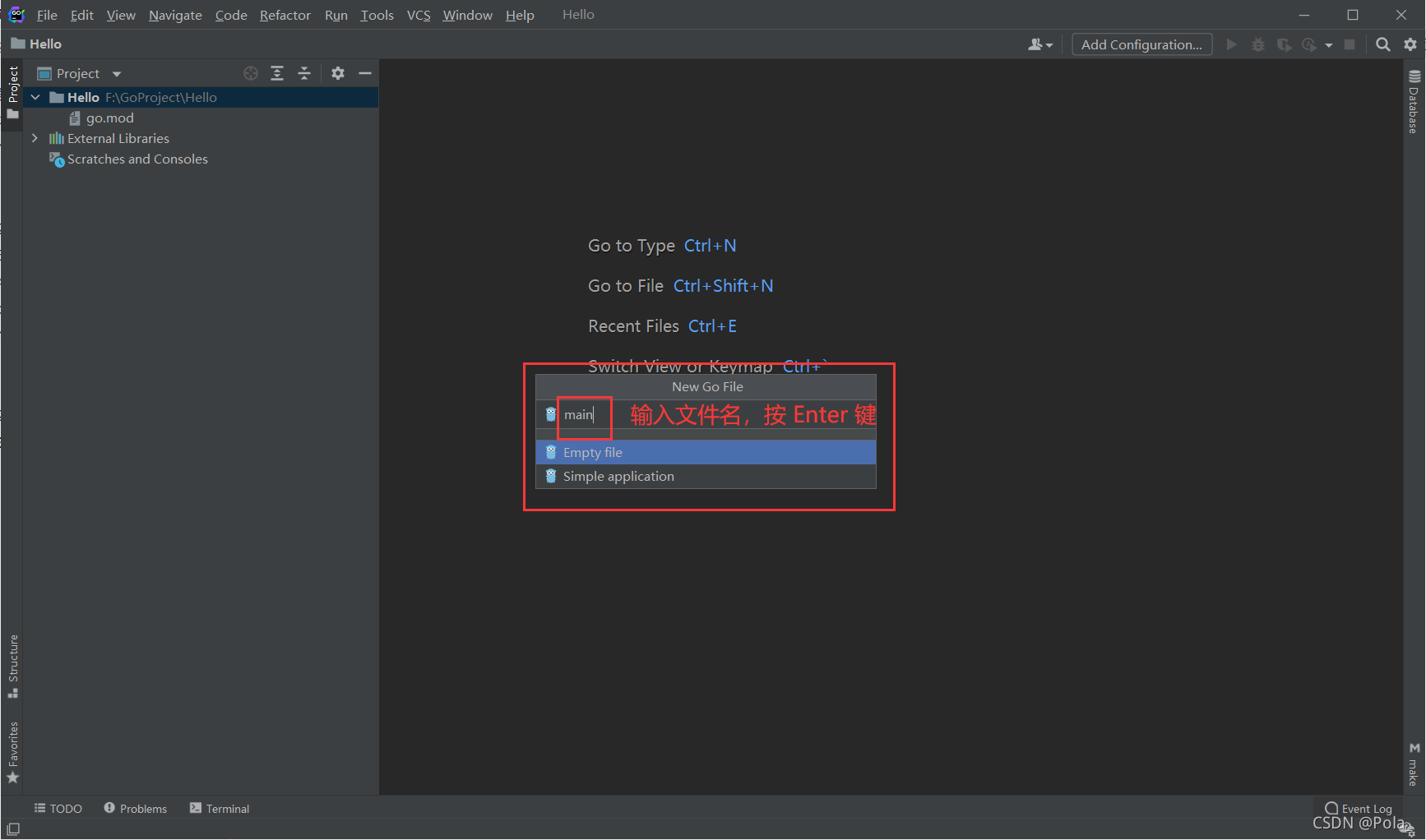Select Scratches and Consoles row

pyautogui.click(x=201, y=159)
